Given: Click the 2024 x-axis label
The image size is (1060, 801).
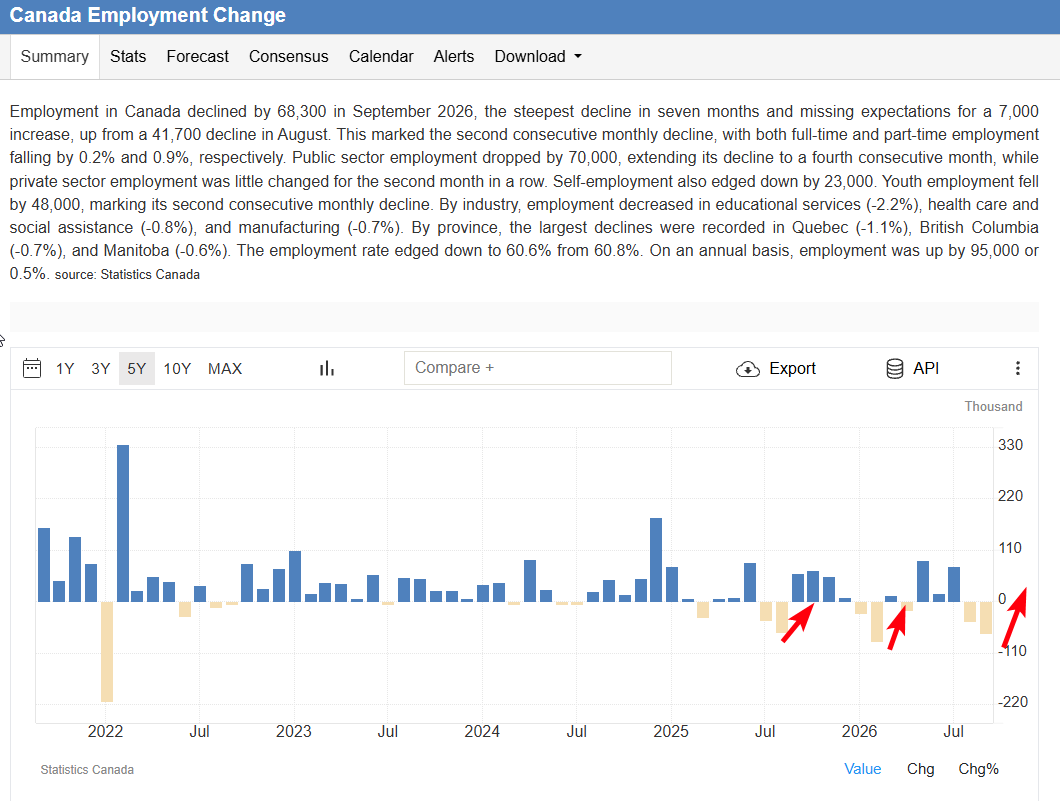Looking at the screenshot, I should [482, 731].
